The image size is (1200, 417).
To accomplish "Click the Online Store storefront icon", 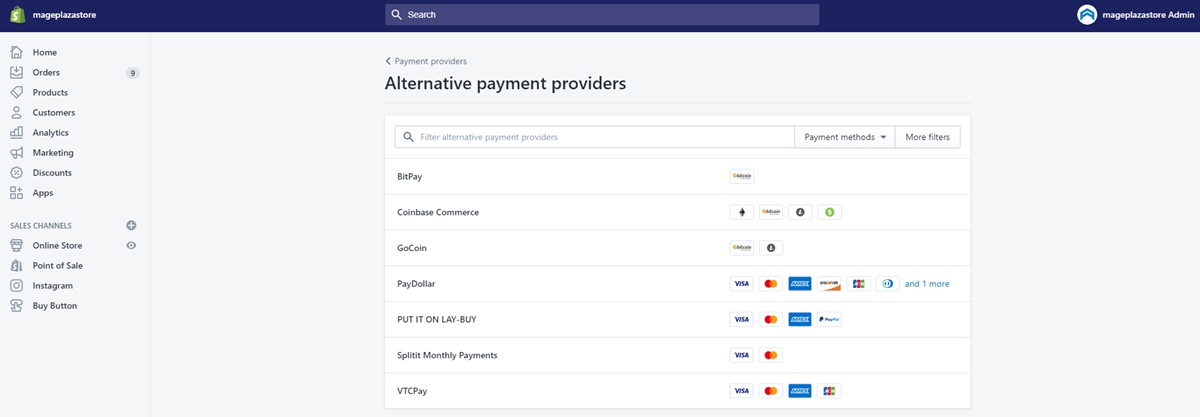I will [x=16, y=245].
